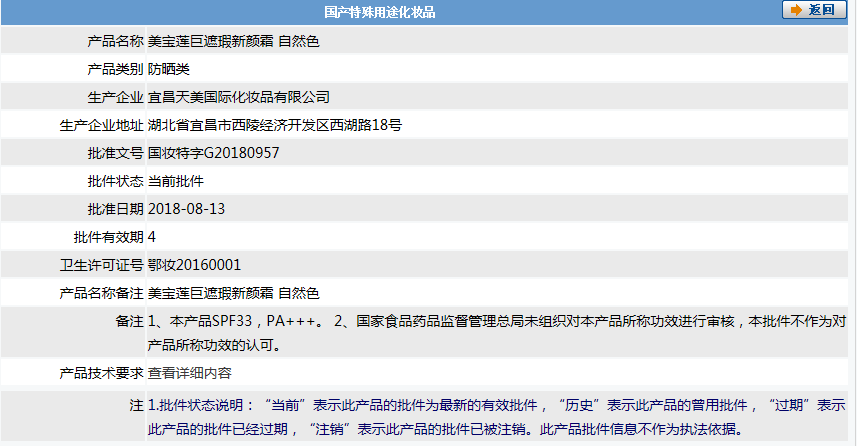Select the 生产企业 label
Image resolution: width=857 pixels, height=446 pixels.
tap(115, 97)
